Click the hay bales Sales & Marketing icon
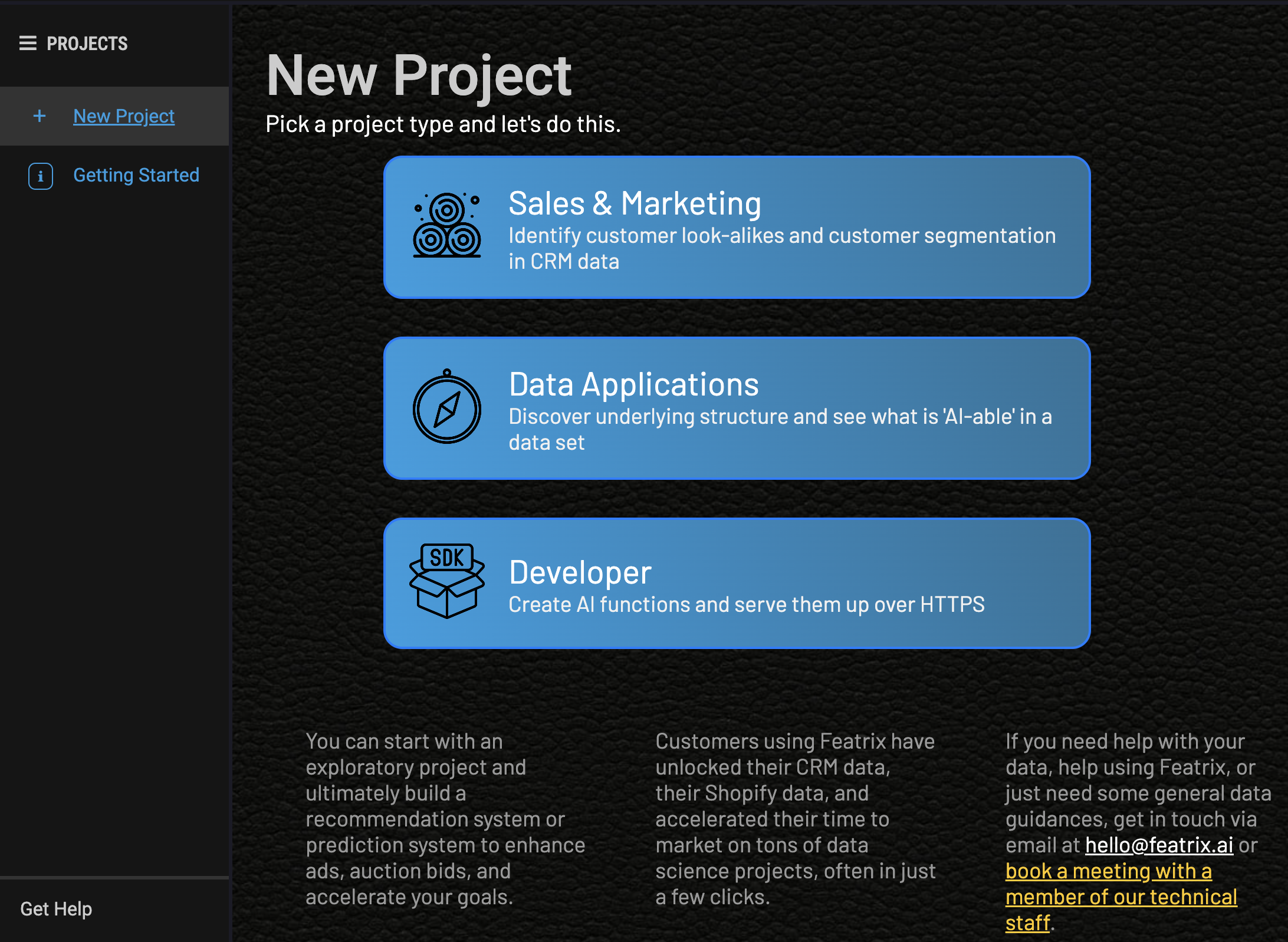The image size is (1288, 942). pyautogui.click(x=447, y=225)
